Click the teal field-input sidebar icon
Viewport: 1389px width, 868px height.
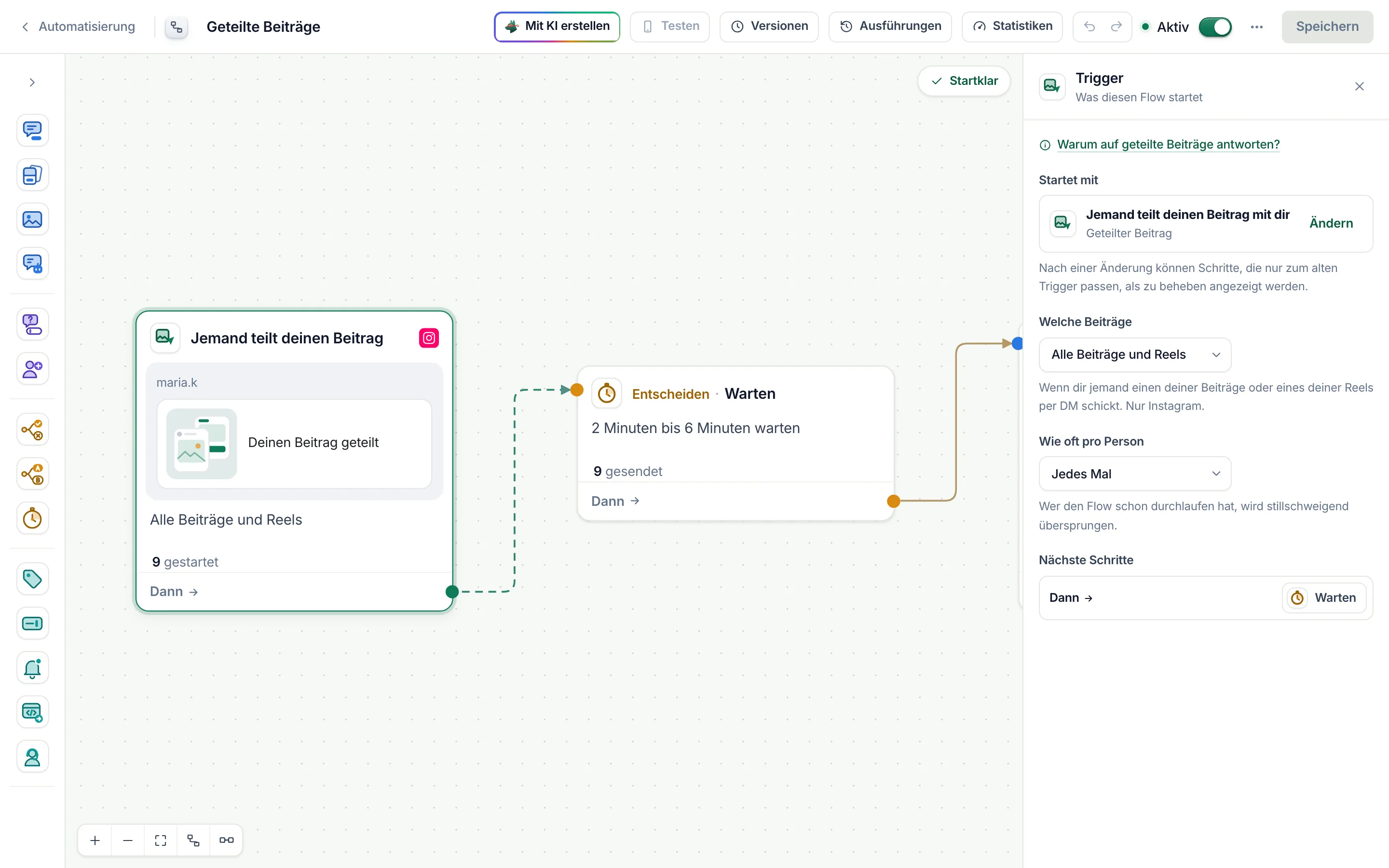point(32,624)
